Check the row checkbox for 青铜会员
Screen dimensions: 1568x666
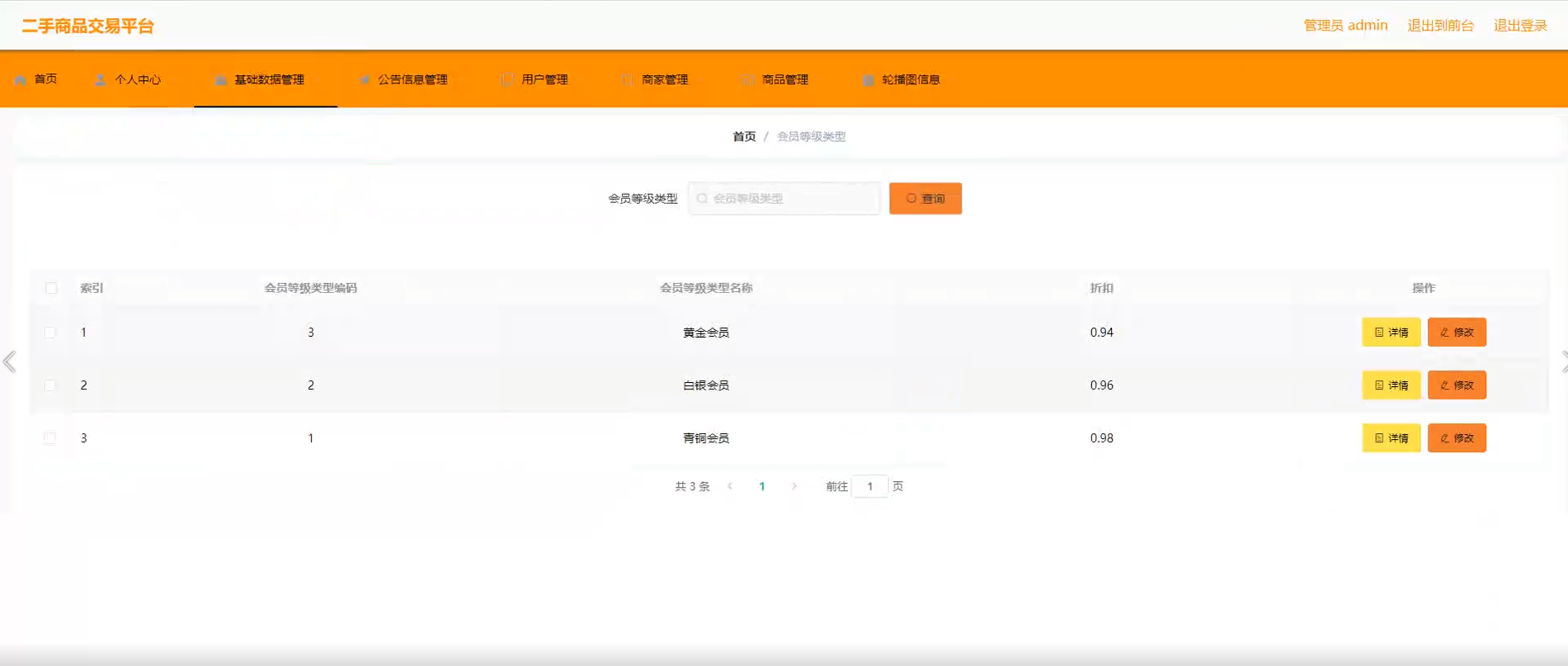point(50,438)
